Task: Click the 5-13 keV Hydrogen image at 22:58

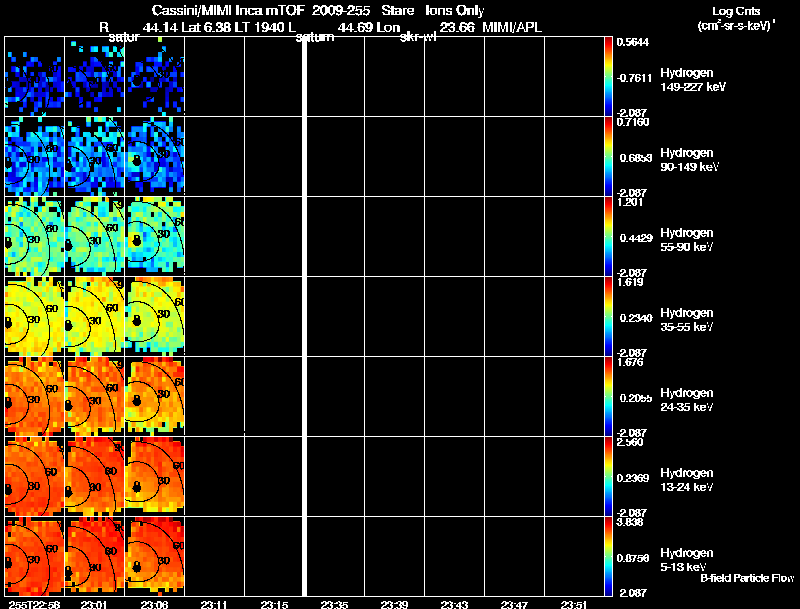Action: point(34,556)
